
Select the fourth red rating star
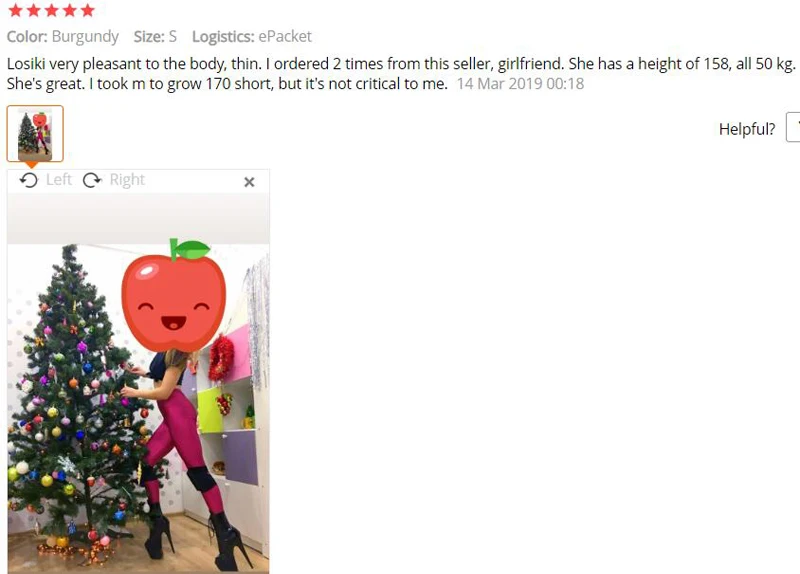tap(69, 10)
